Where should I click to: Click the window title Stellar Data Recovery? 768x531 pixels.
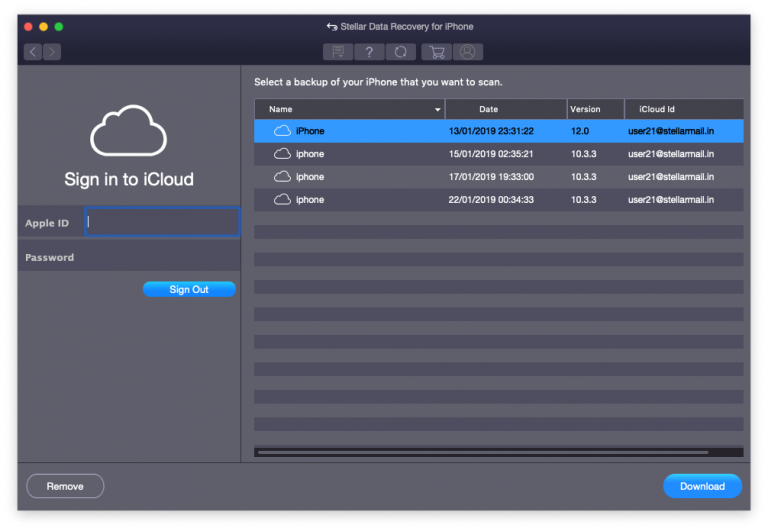coord(407,26)
